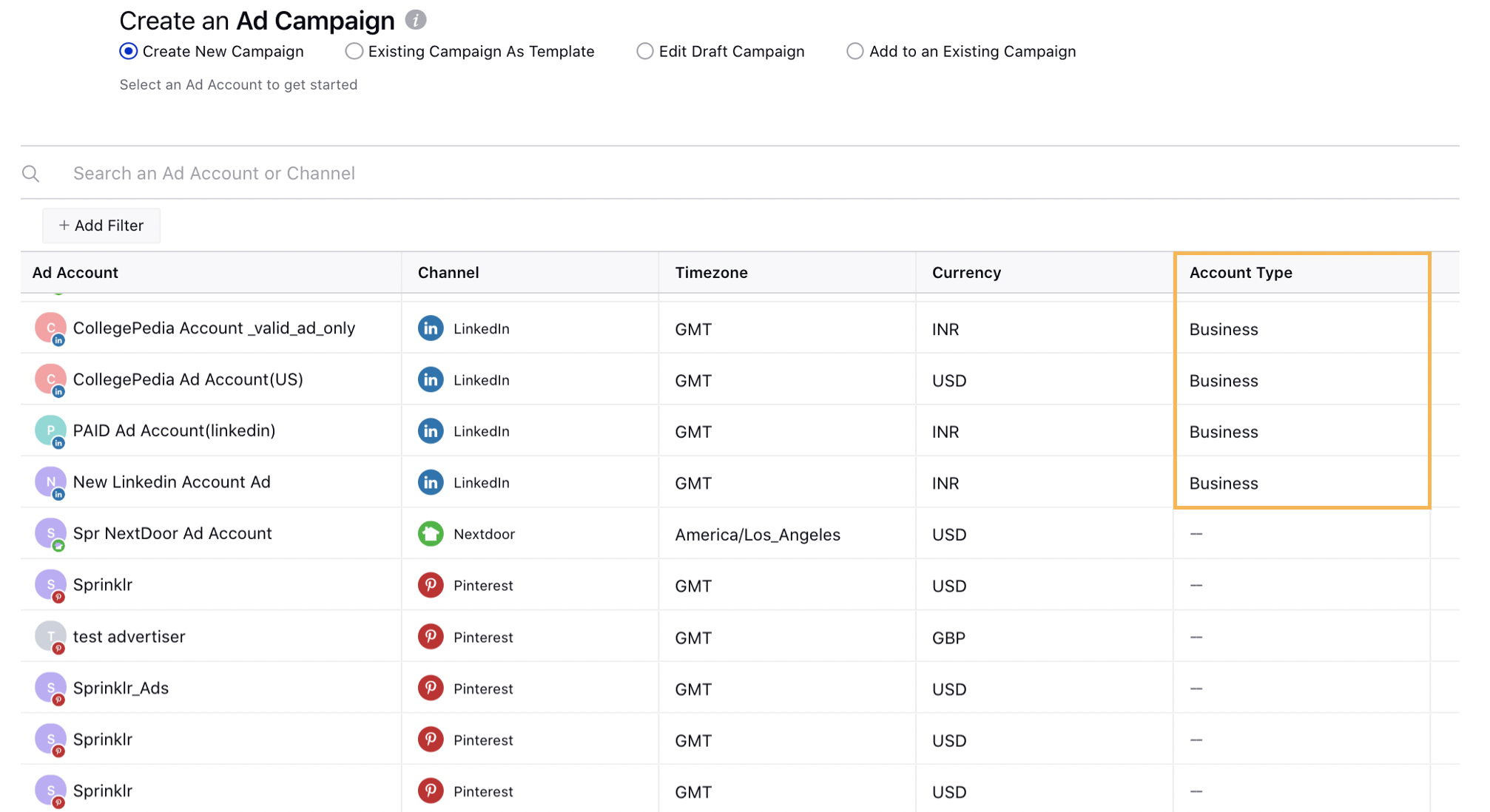
Task: Click test advertiser avatar icon
Action: click(50, 637)
